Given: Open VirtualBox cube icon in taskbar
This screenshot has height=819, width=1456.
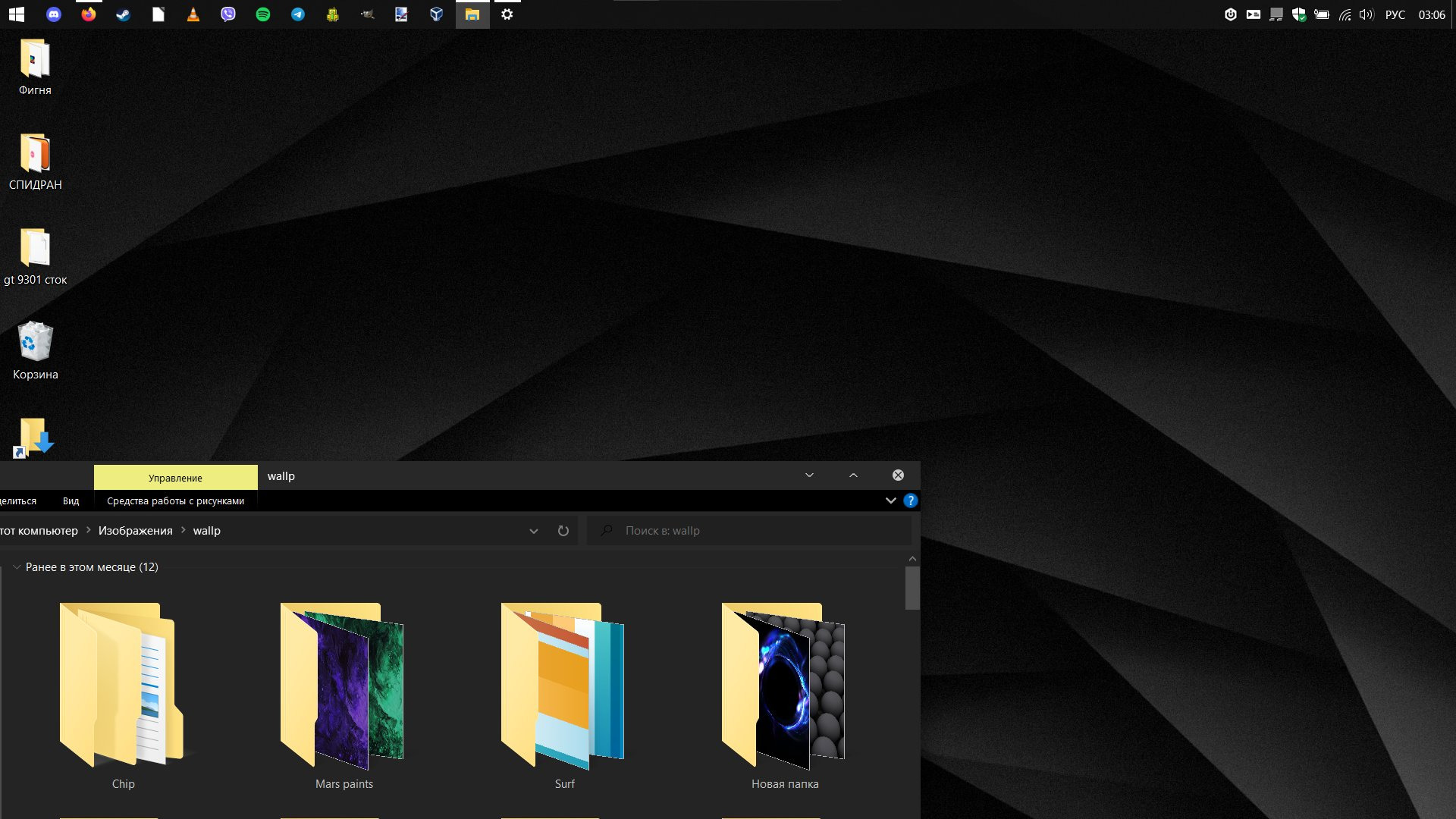Looking at the screenshot, I should tap(436, 14).
